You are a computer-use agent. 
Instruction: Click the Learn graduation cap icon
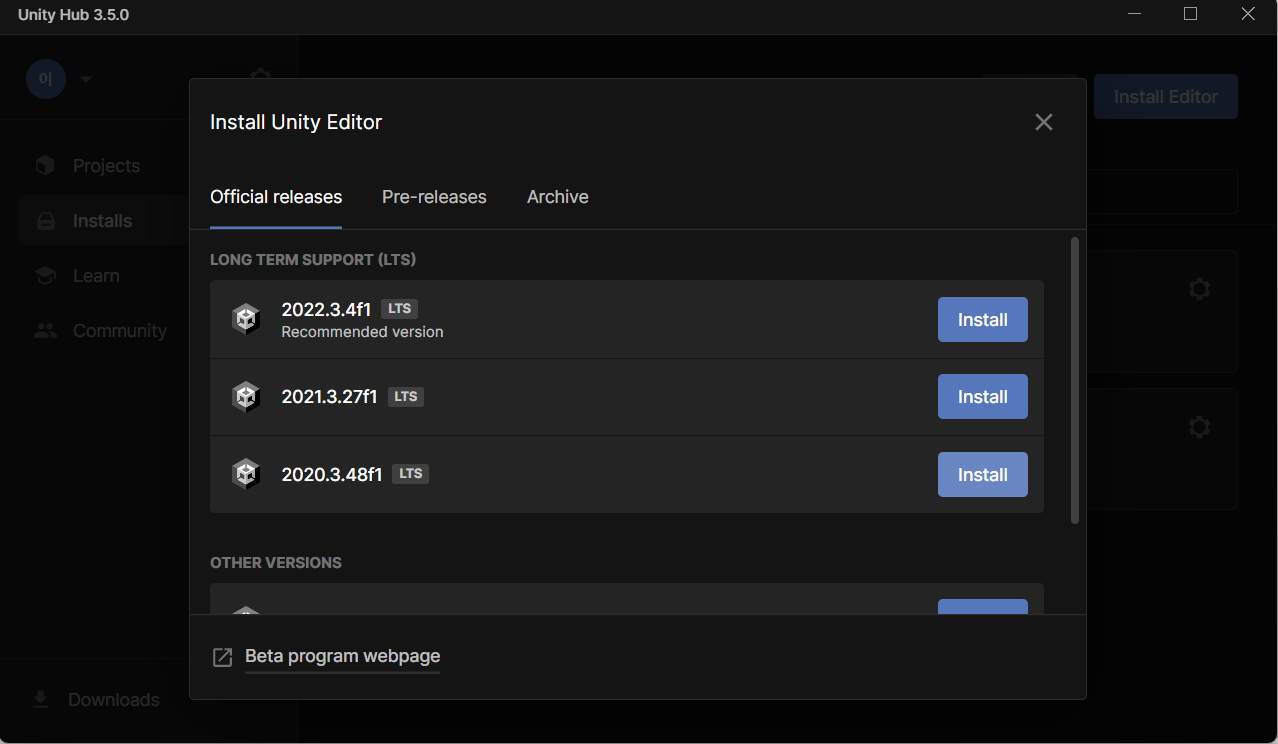(45, 276)
